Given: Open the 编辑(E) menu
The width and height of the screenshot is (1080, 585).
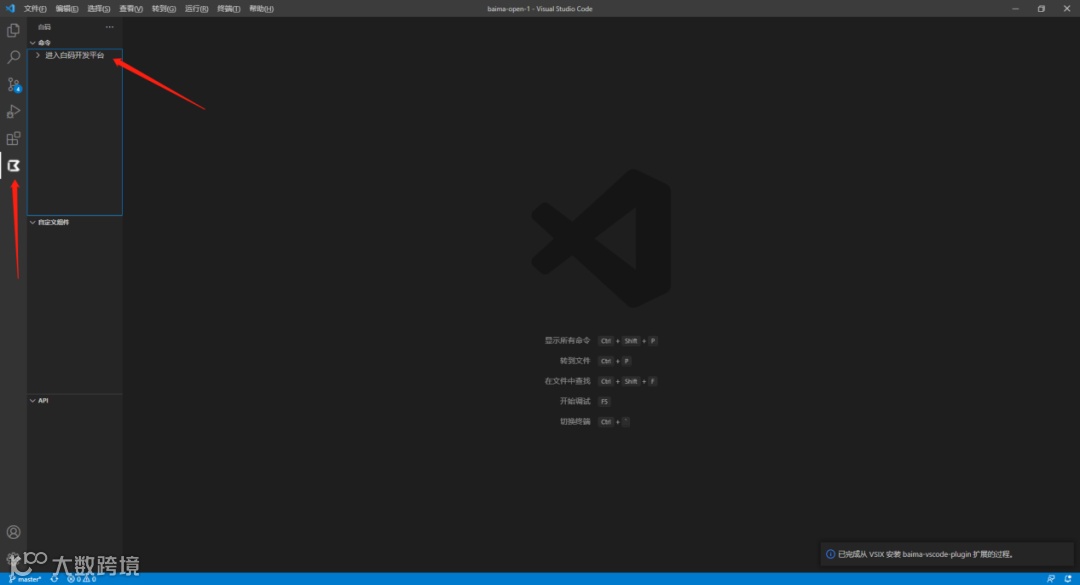Looking at the screenshot, I should click(67, 9).
